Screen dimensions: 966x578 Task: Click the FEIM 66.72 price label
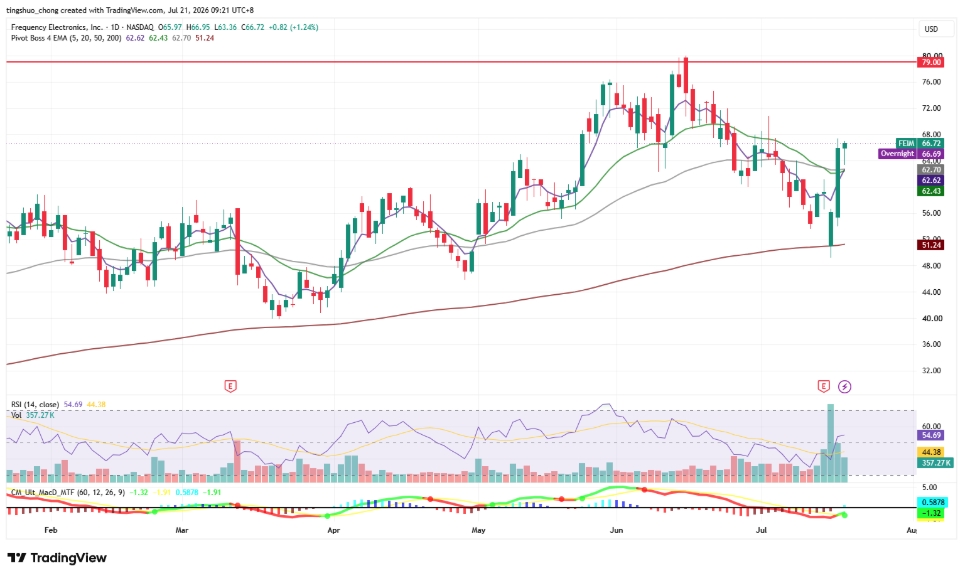[x=919, y=144]
